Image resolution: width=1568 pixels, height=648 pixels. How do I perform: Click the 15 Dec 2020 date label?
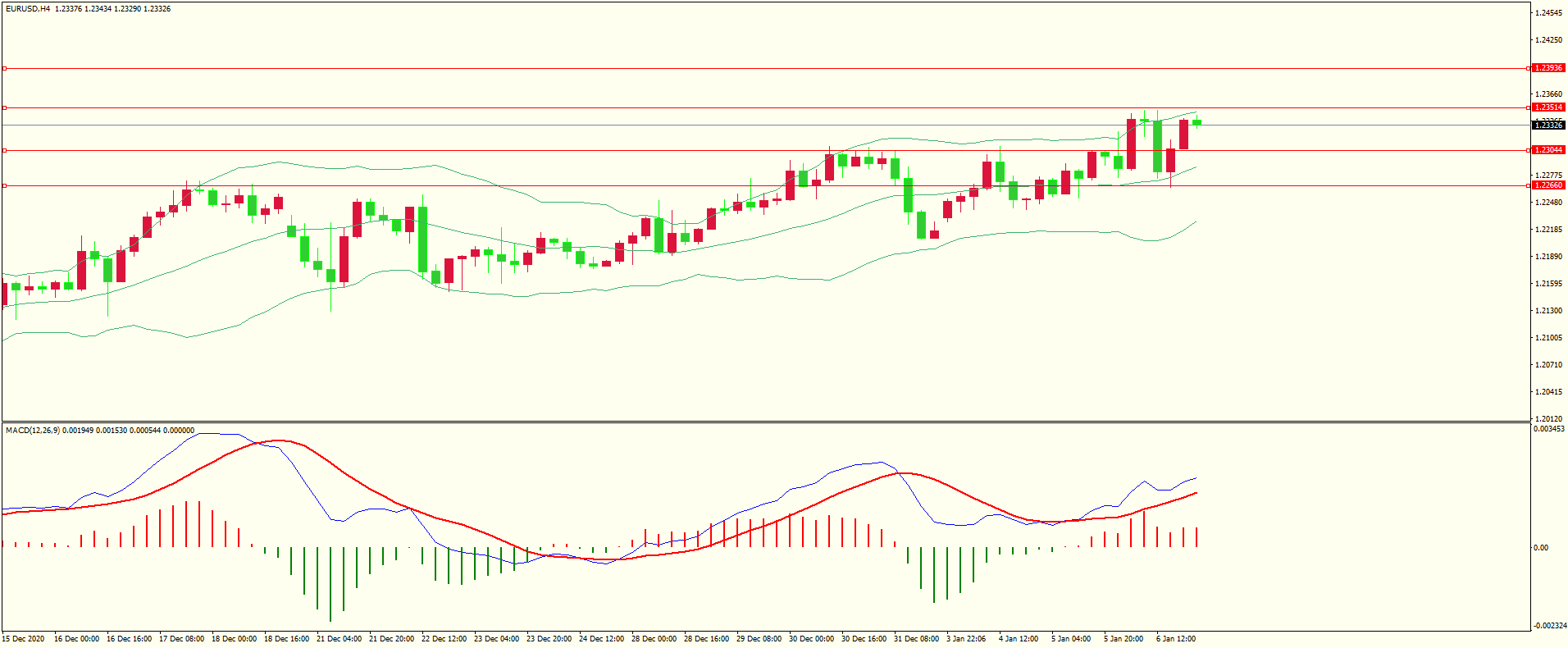pos(23,638)
